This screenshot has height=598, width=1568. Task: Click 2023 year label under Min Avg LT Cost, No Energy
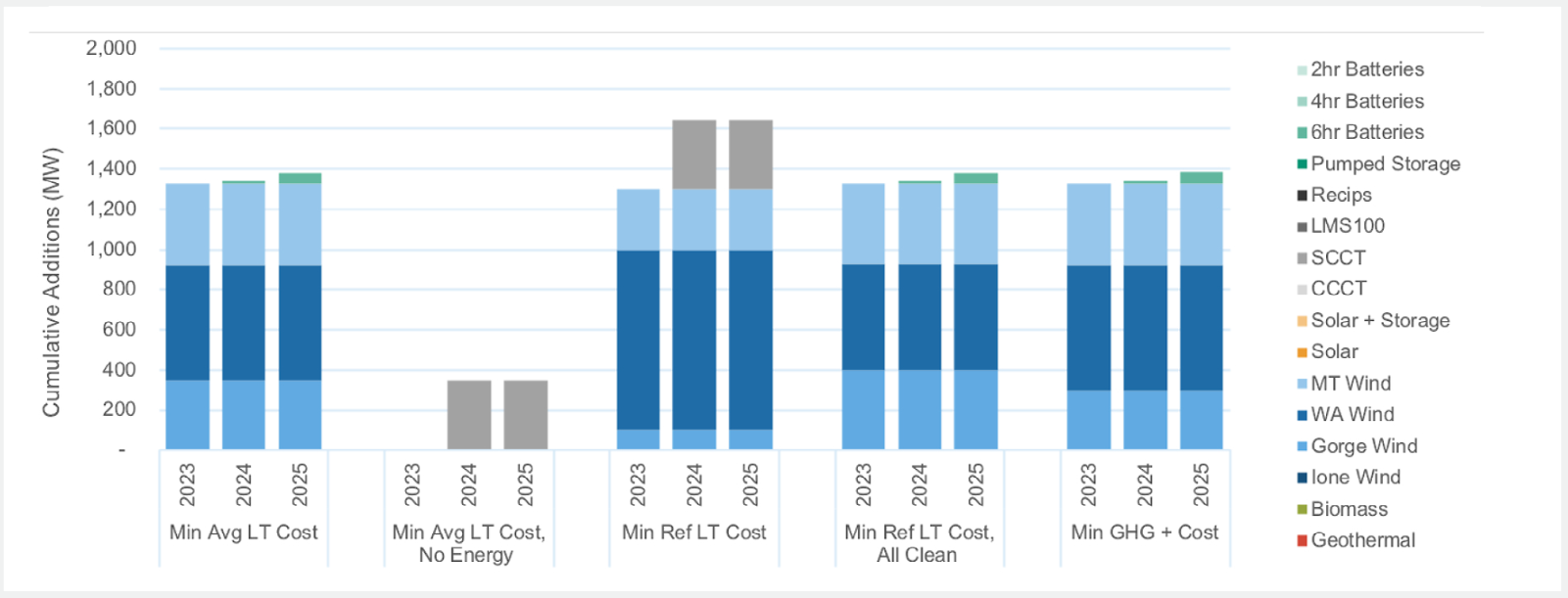point(412,484)
